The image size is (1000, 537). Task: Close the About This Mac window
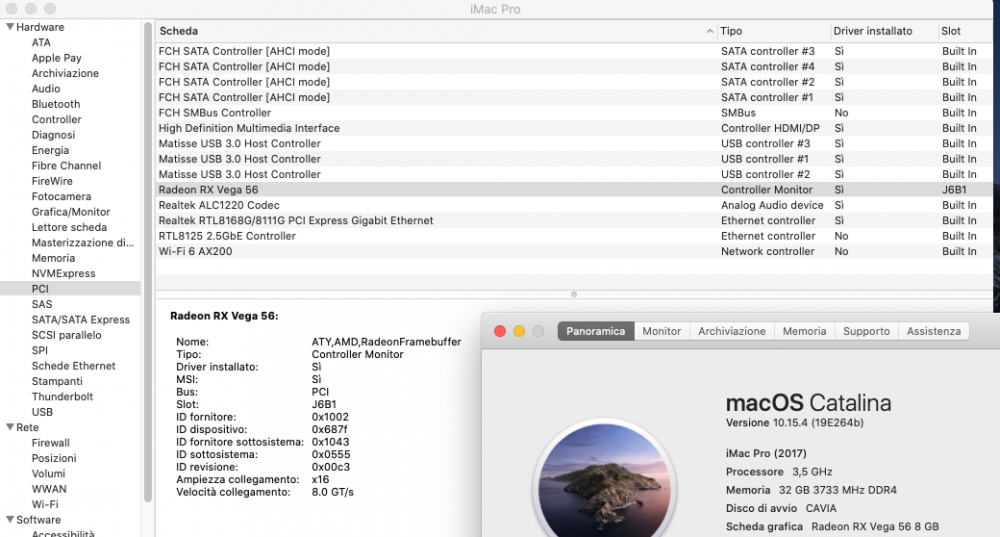pyautogui.click(x=500, y=331)
